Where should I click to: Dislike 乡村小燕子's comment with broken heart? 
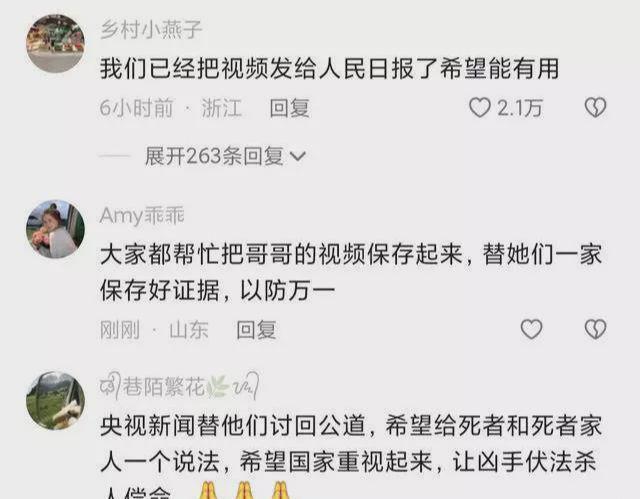click(x=596, y=108)
